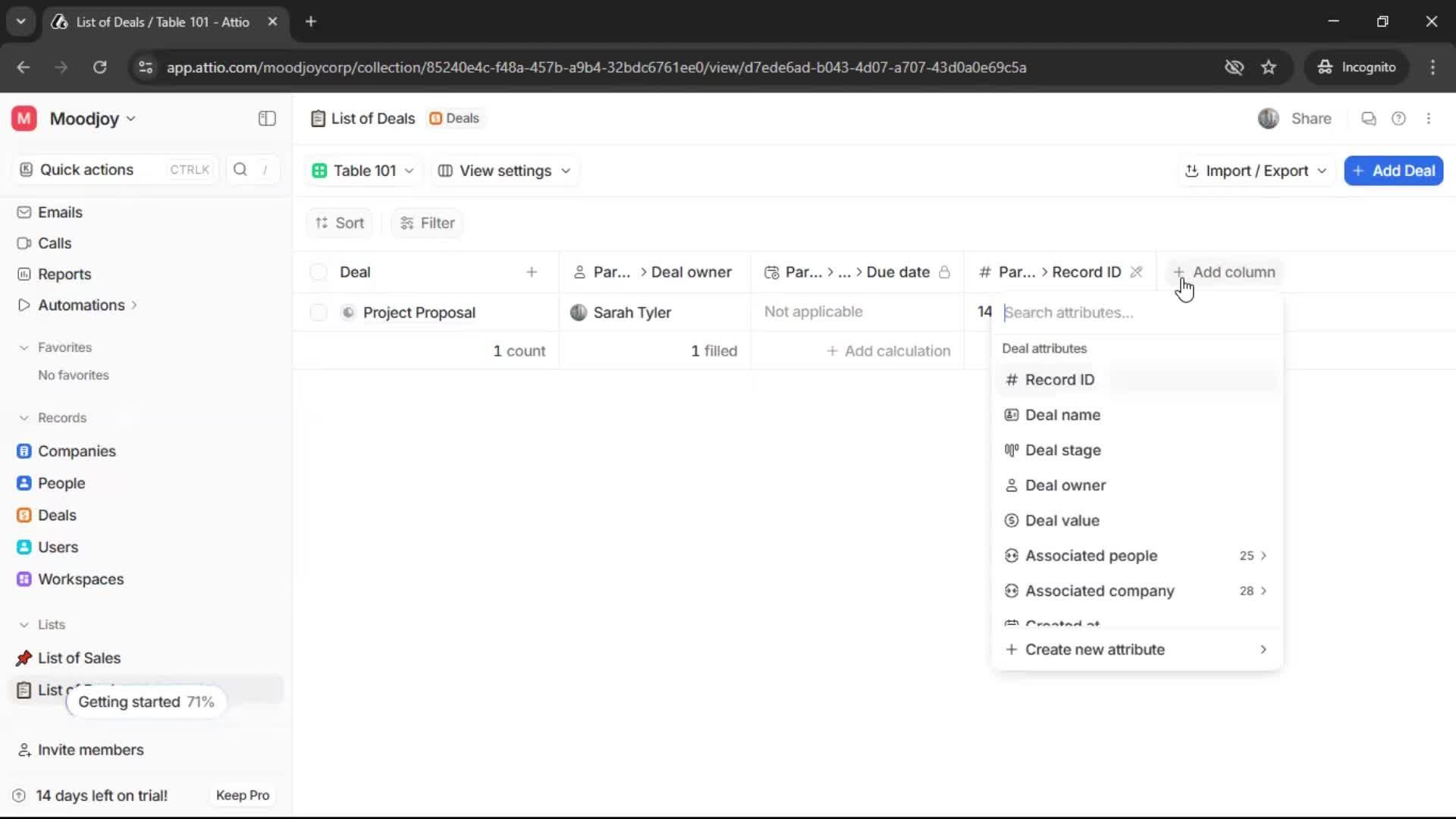Collapse the sidebar with the panel icon
The image size is (1456, 819).
tap(266, 118)
